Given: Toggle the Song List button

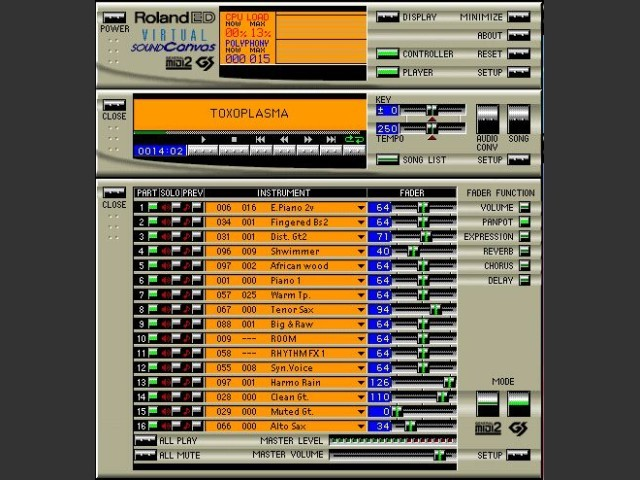Looking at the screenshot, I should [x=387, y=160].
